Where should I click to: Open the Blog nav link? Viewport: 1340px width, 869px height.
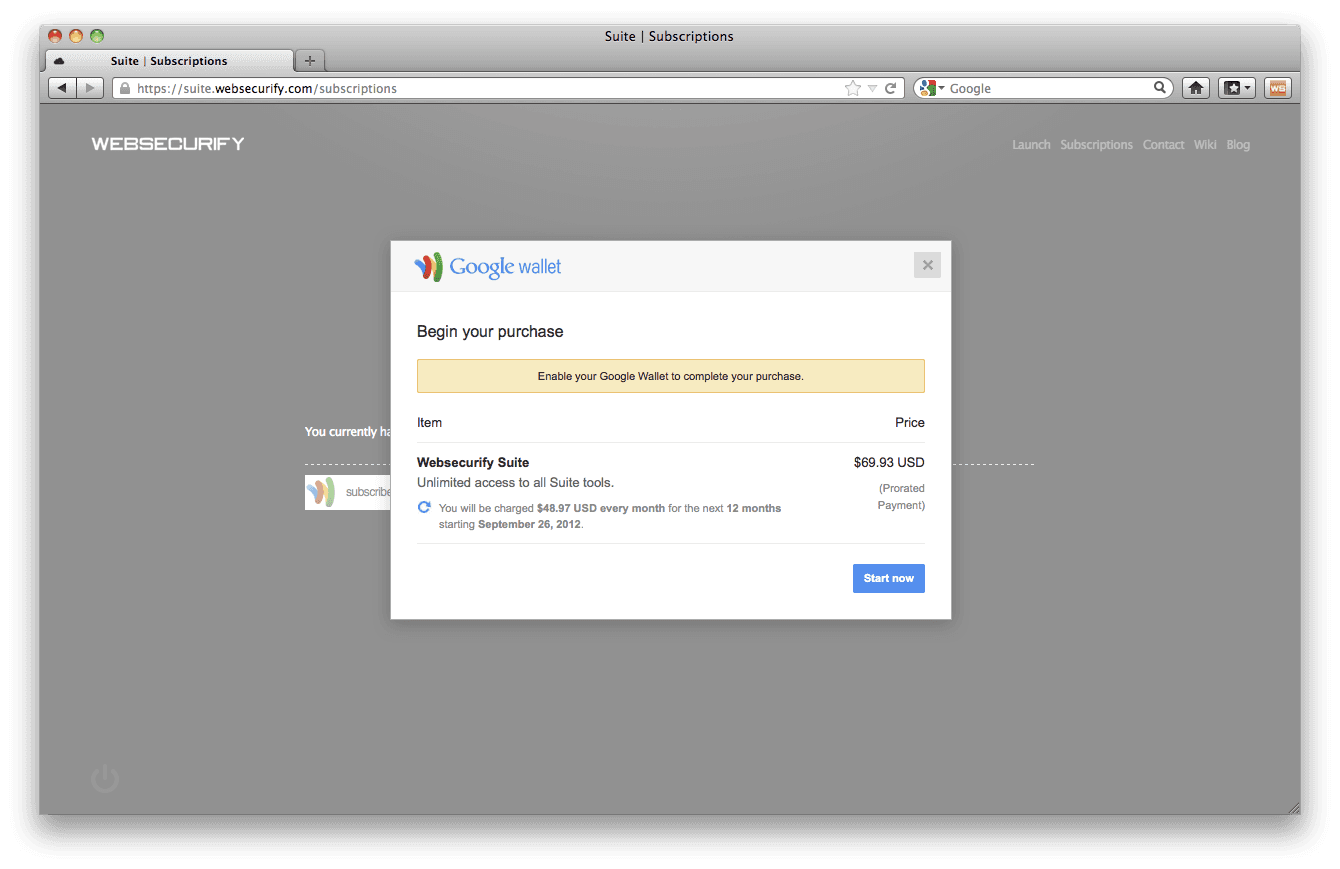tap(1238, 145)
